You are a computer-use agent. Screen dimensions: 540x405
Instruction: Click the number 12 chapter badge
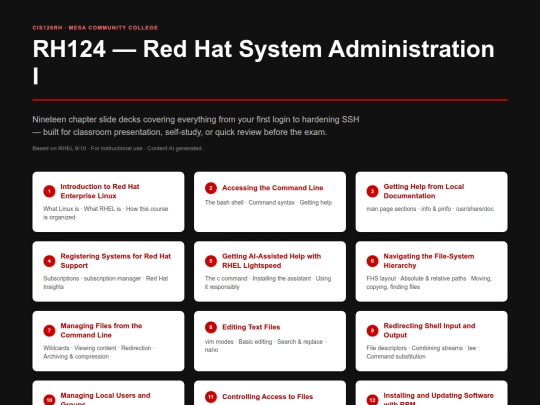[x=372, y=399]
